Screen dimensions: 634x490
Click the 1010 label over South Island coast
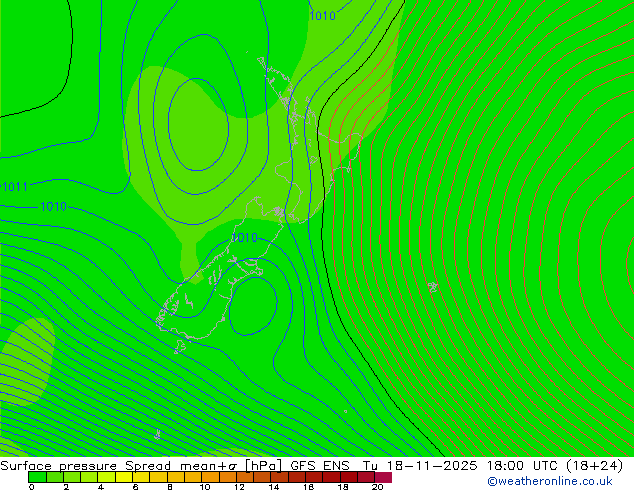pyautogui.click(x=244, y=237)
